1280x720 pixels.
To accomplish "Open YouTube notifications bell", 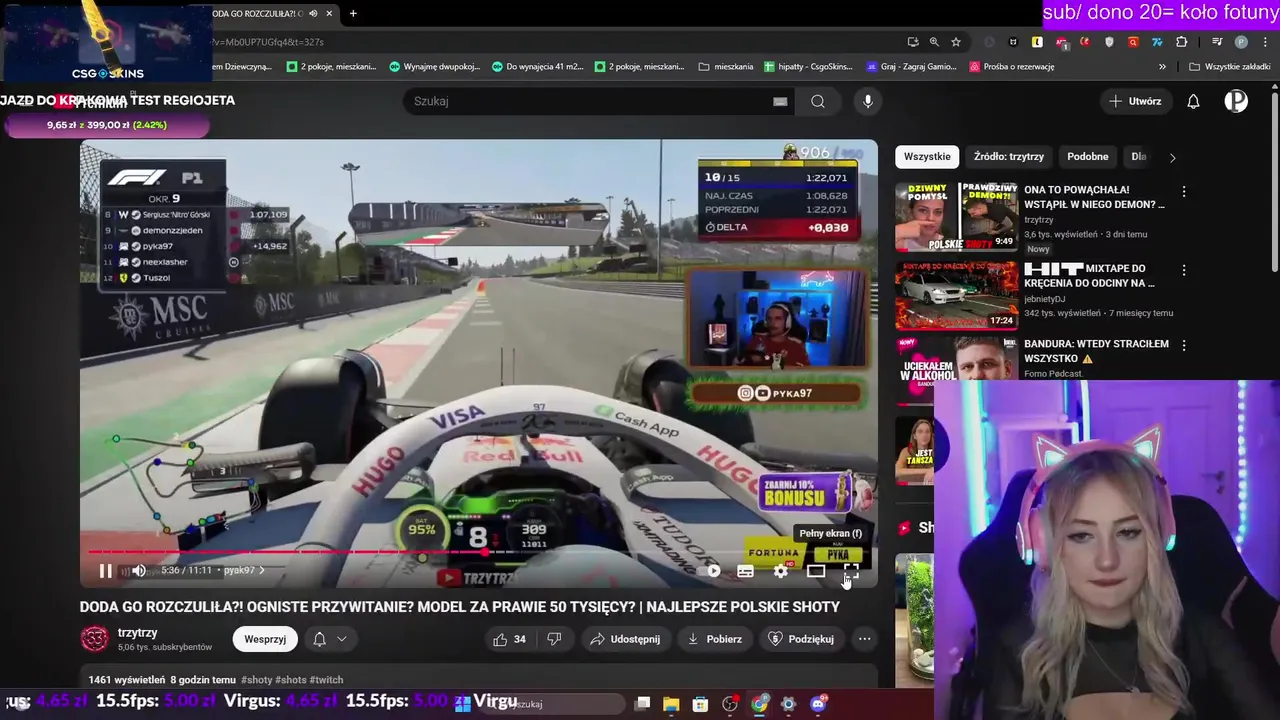I will point(1193,101).
